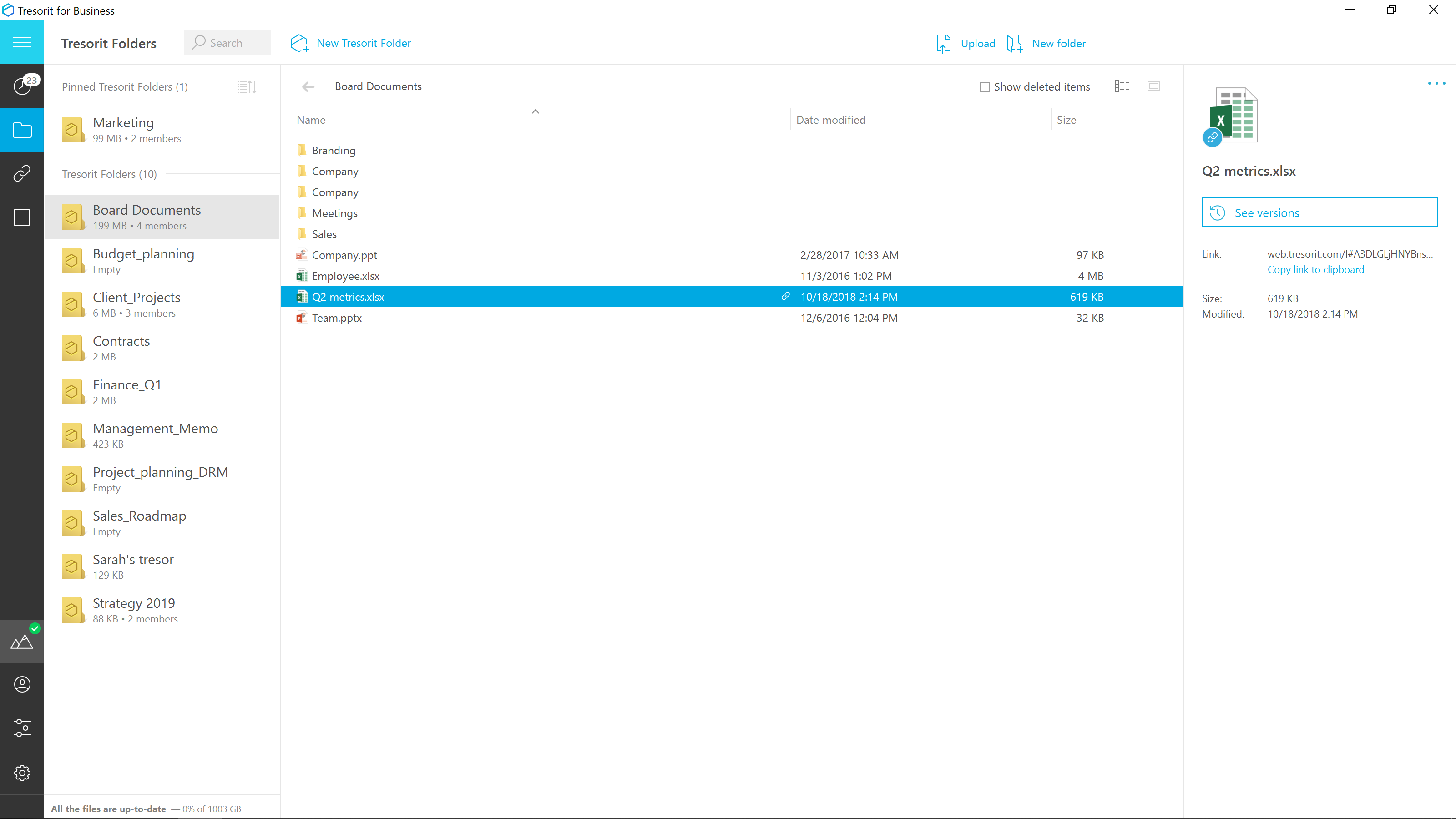Enable the pinned folders toggle
This screenshot has width=1456, height=819.
[246, 87]
